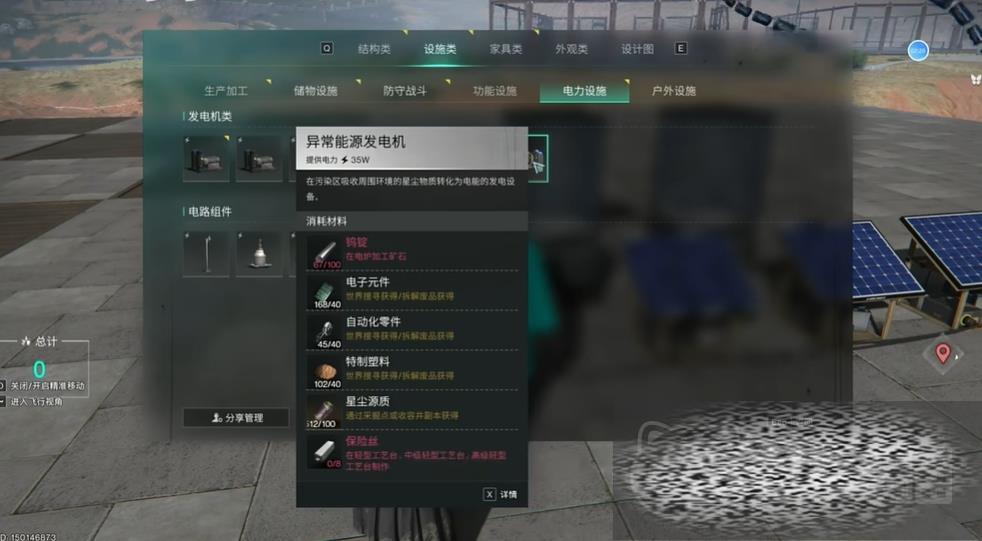982x541 pixels.
Task: Pick the bell-shaped insulator item in 电路组件
Action: [x=259, y=254]
